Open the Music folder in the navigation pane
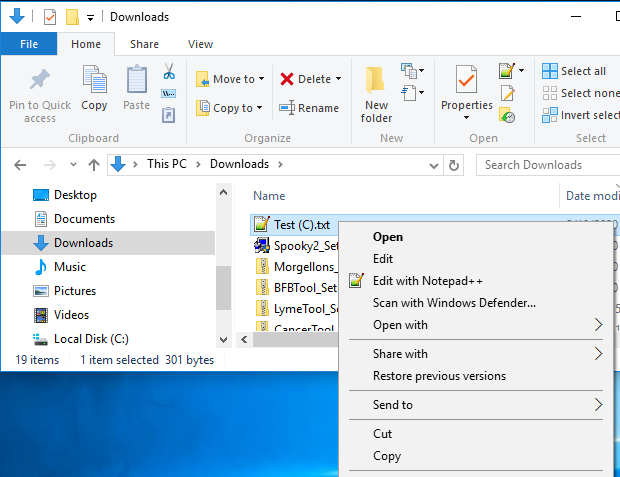 click(x=70, y=267)
